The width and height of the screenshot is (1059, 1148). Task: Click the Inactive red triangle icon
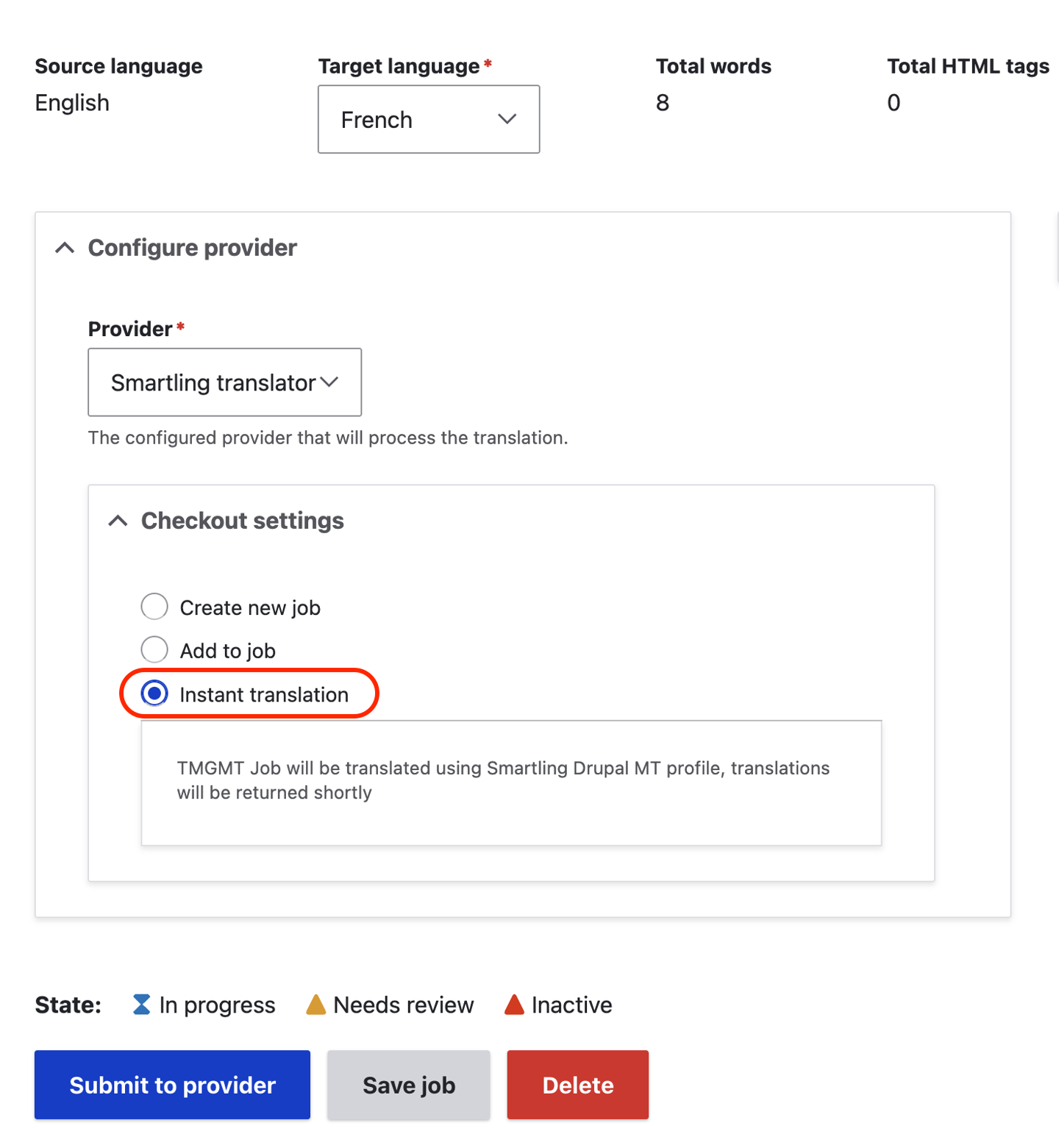(515, 1004)
